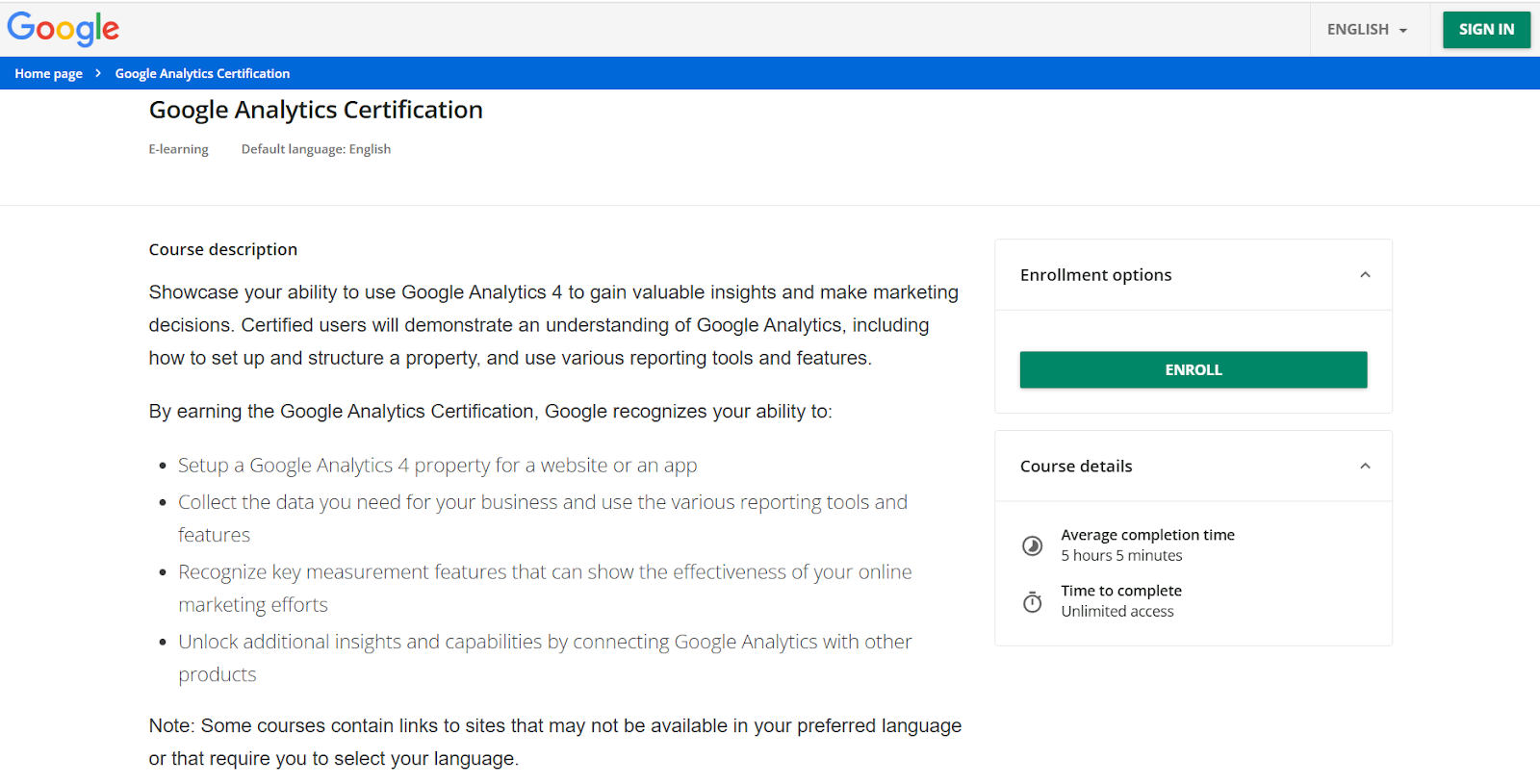Collapse the Course details panel chevron
Viewport: 1540px width, 784px height.
click(1365, 467)
